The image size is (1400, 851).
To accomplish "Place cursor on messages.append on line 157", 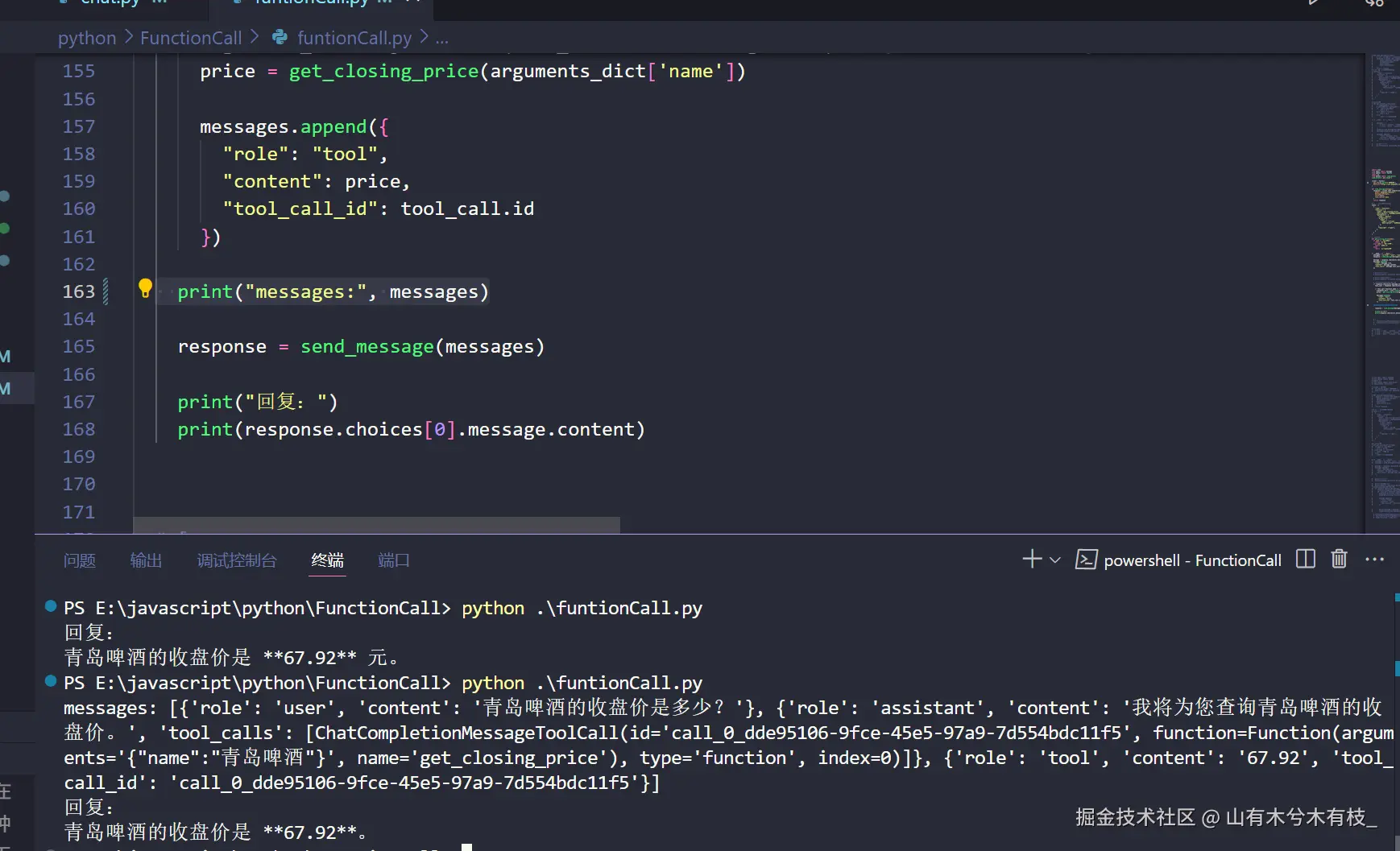I will click(x=283, y=127).
